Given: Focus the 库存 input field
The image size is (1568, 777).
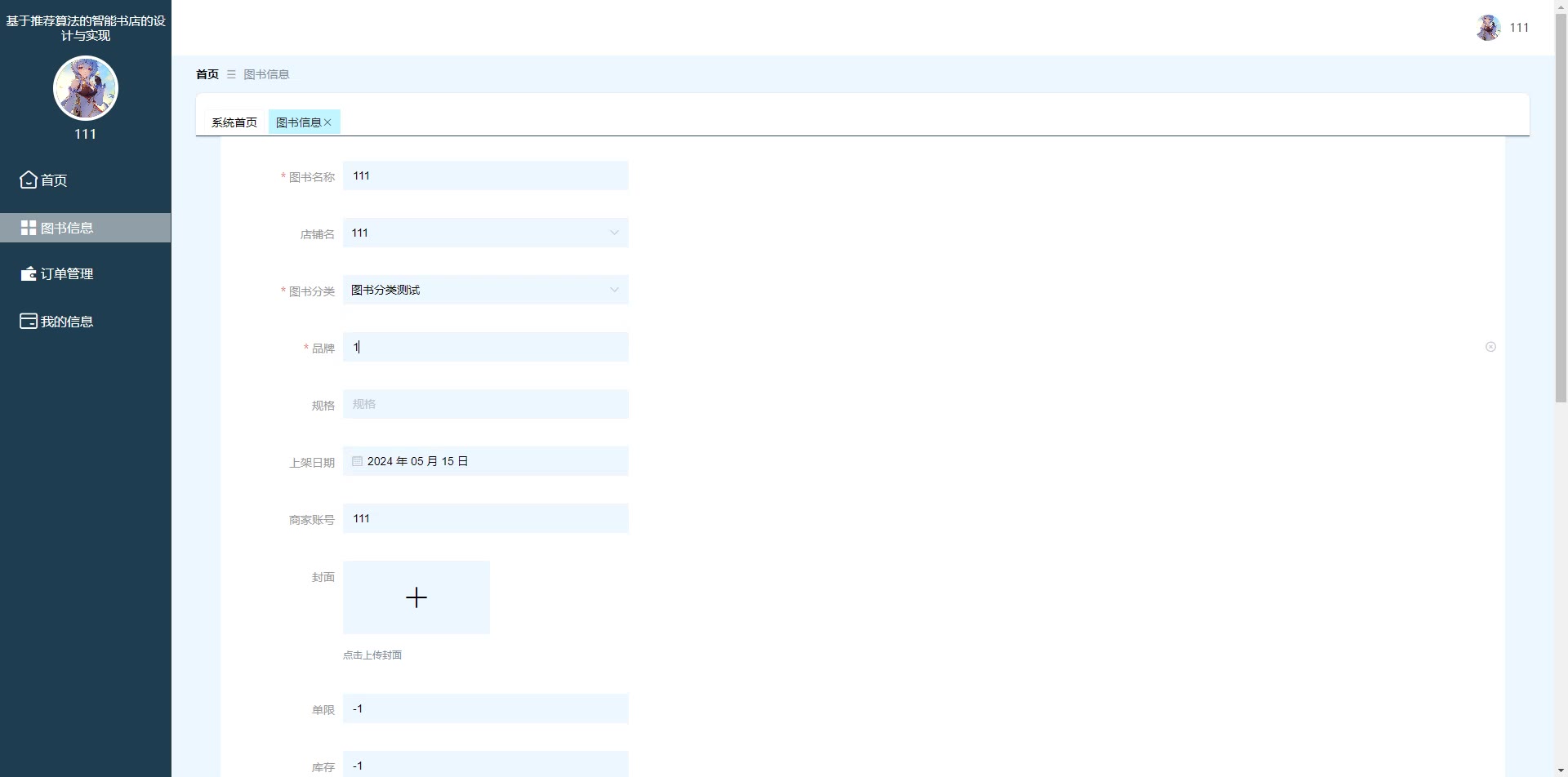Looking at the screenshot, I should [485, 765].
